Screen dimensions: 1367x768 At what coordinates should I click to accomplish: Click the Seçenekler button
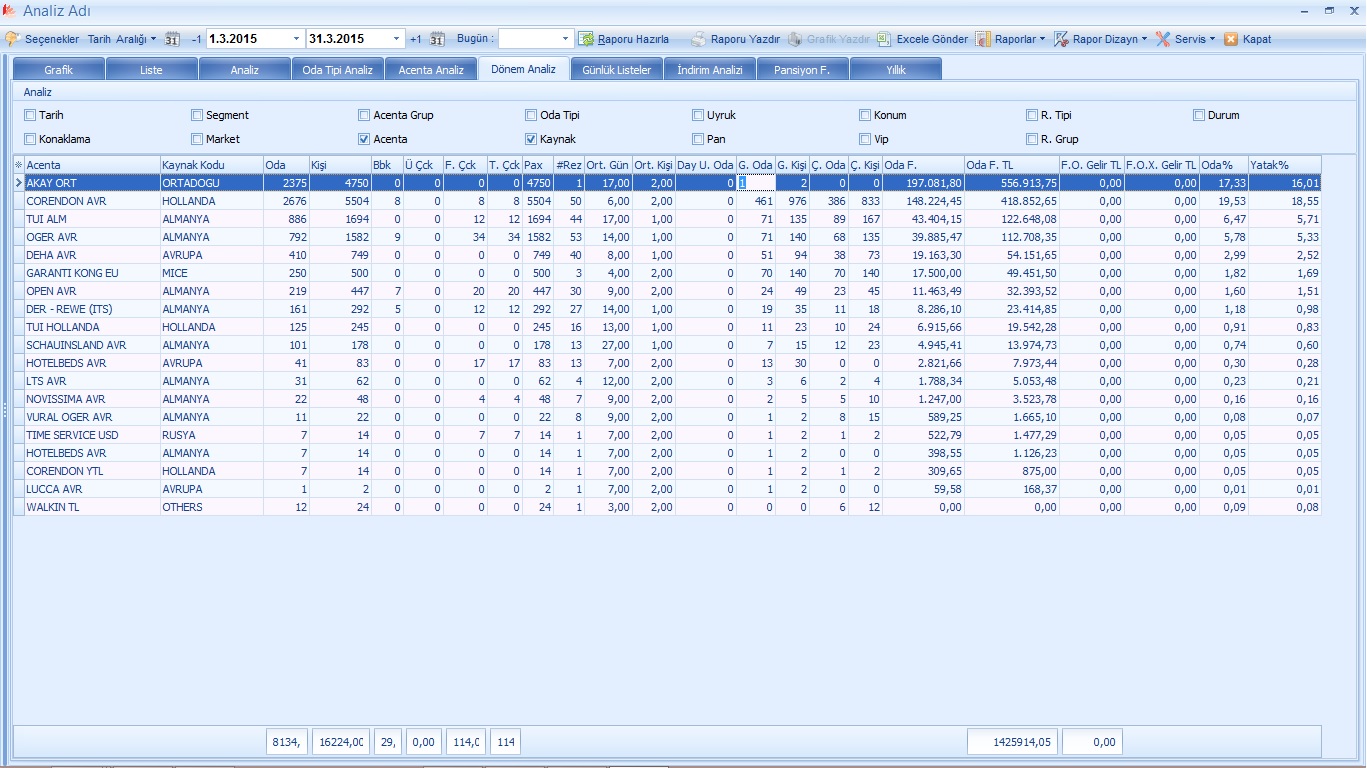(42, 39)
